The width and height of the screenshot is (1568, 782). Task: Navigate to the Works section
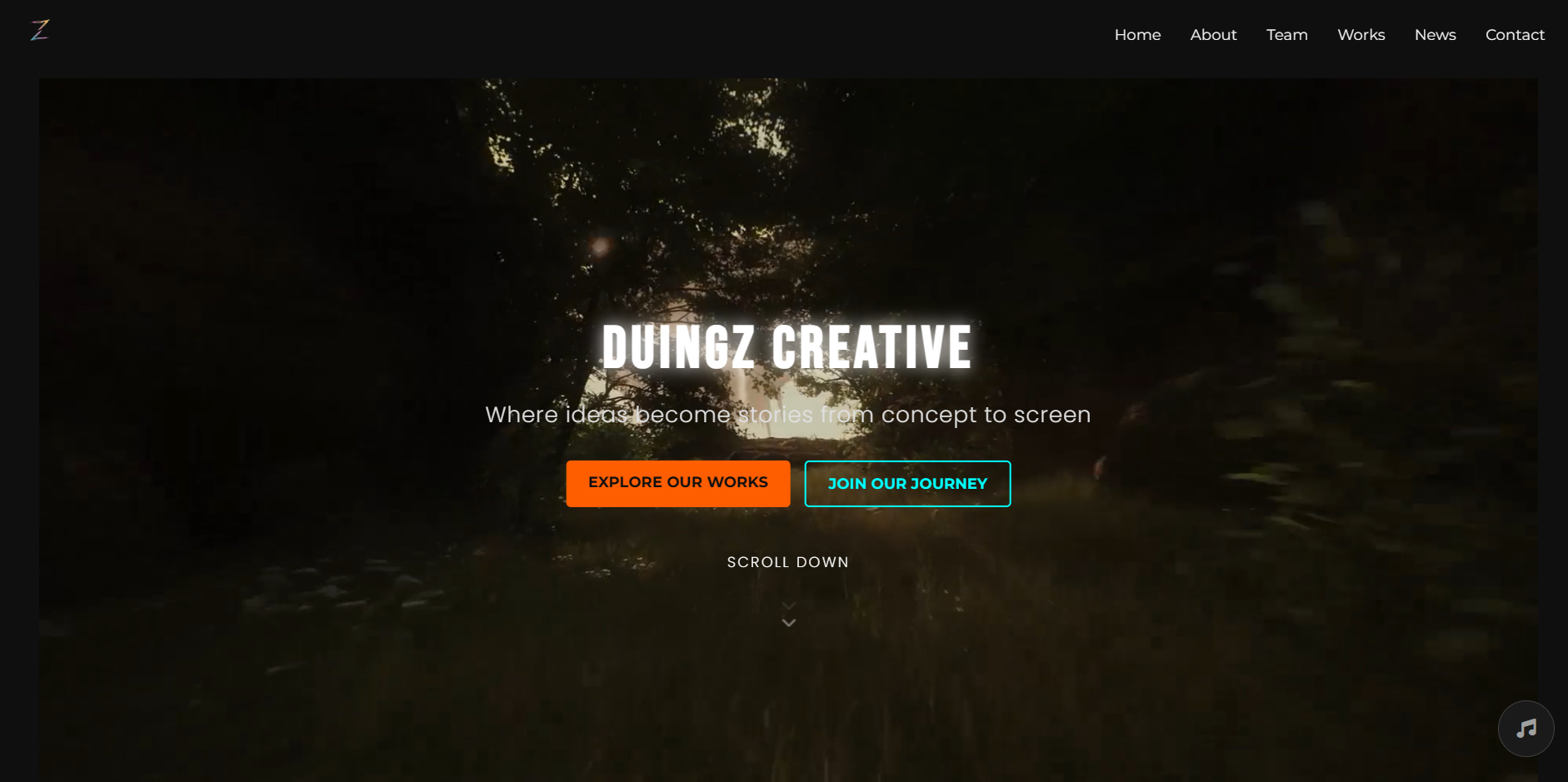pyautogui.click(x=1361, y=35)
